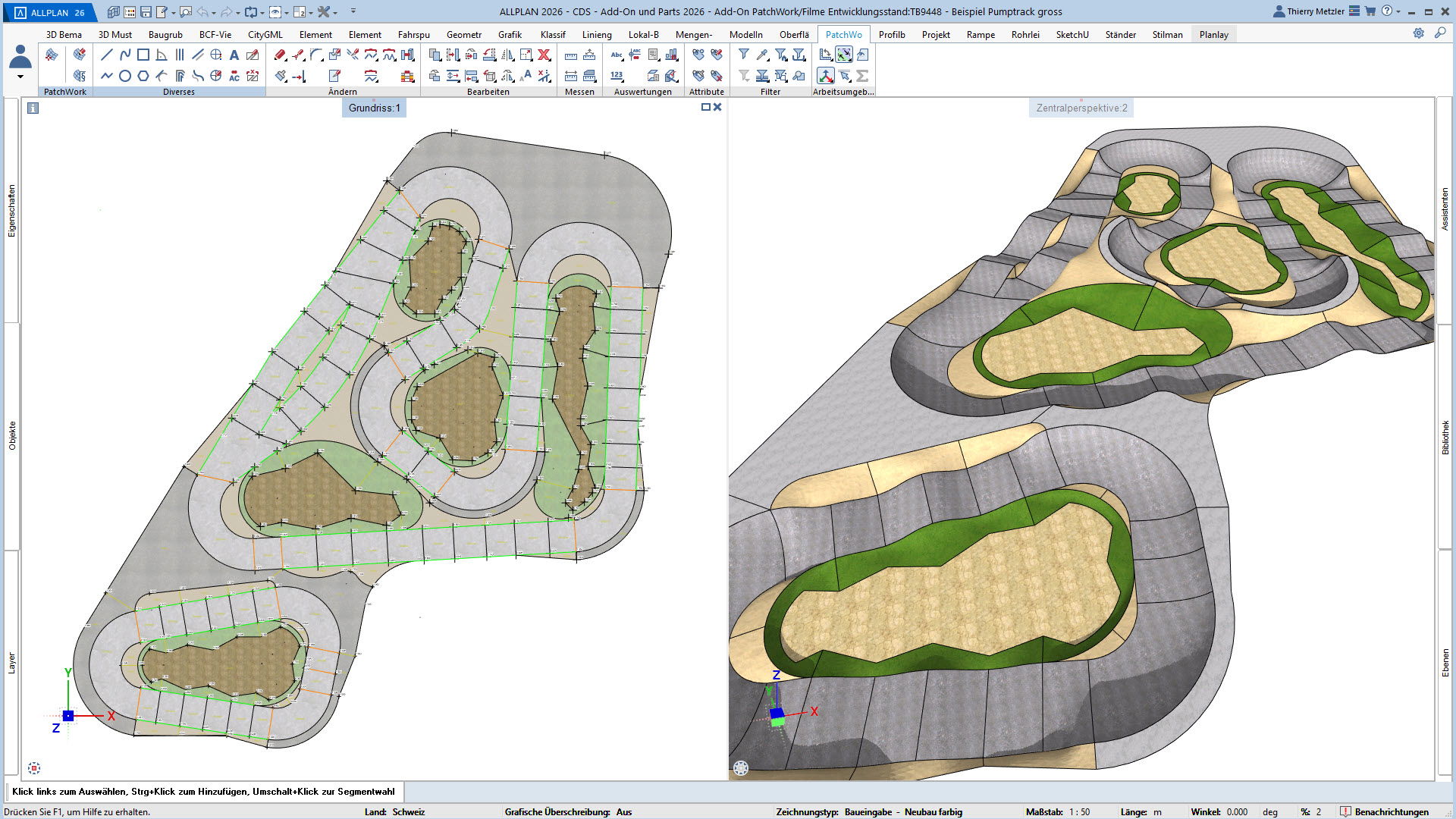Expand the user profile dropdown arrow
1456x819 pixels.
point(20,77)
